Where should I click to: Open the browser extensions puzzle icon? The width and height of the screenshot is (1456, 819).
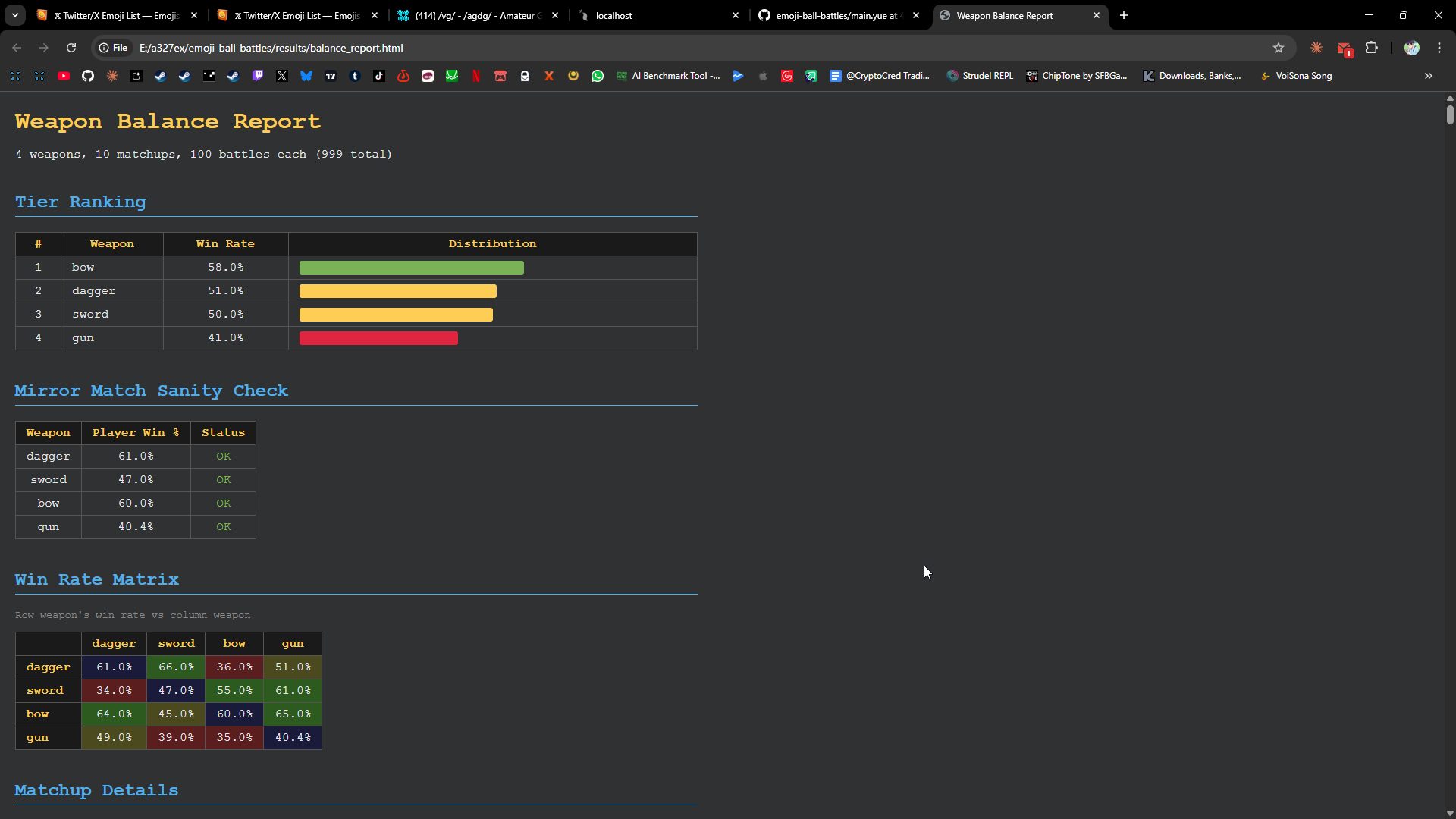click(1372, 48)
